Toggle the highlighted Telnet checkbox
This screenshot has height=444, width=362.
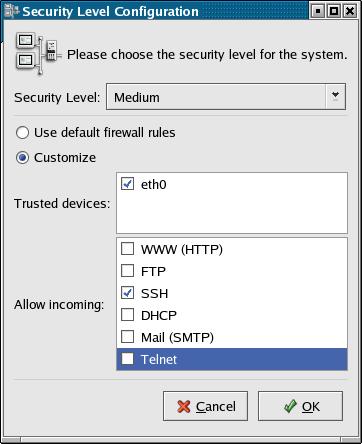(127, 359)
